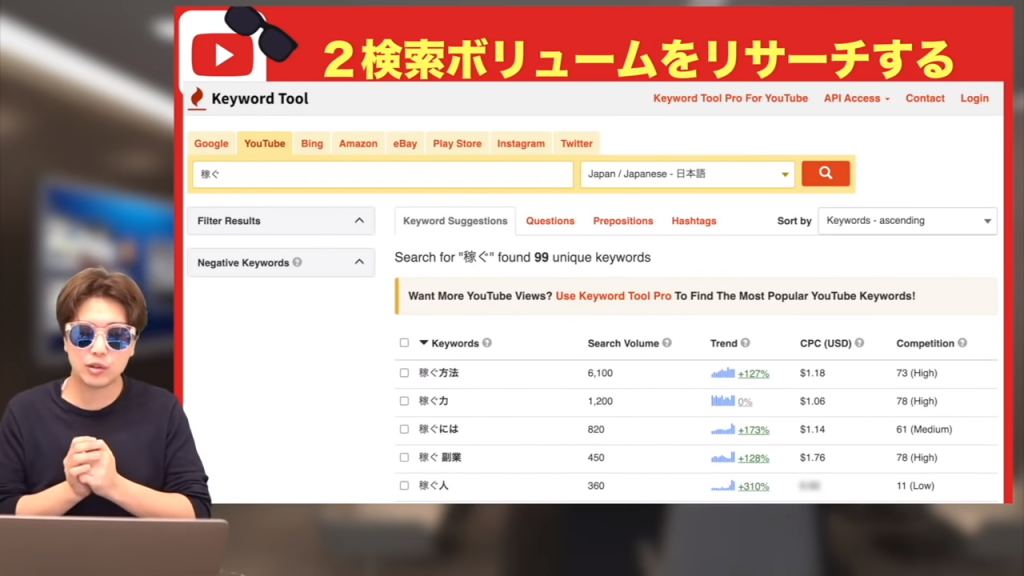Viewport: 1024px width, 576px height.
Task: Follow the Use Keyword Tool Pro link
Action: [613, 296]
